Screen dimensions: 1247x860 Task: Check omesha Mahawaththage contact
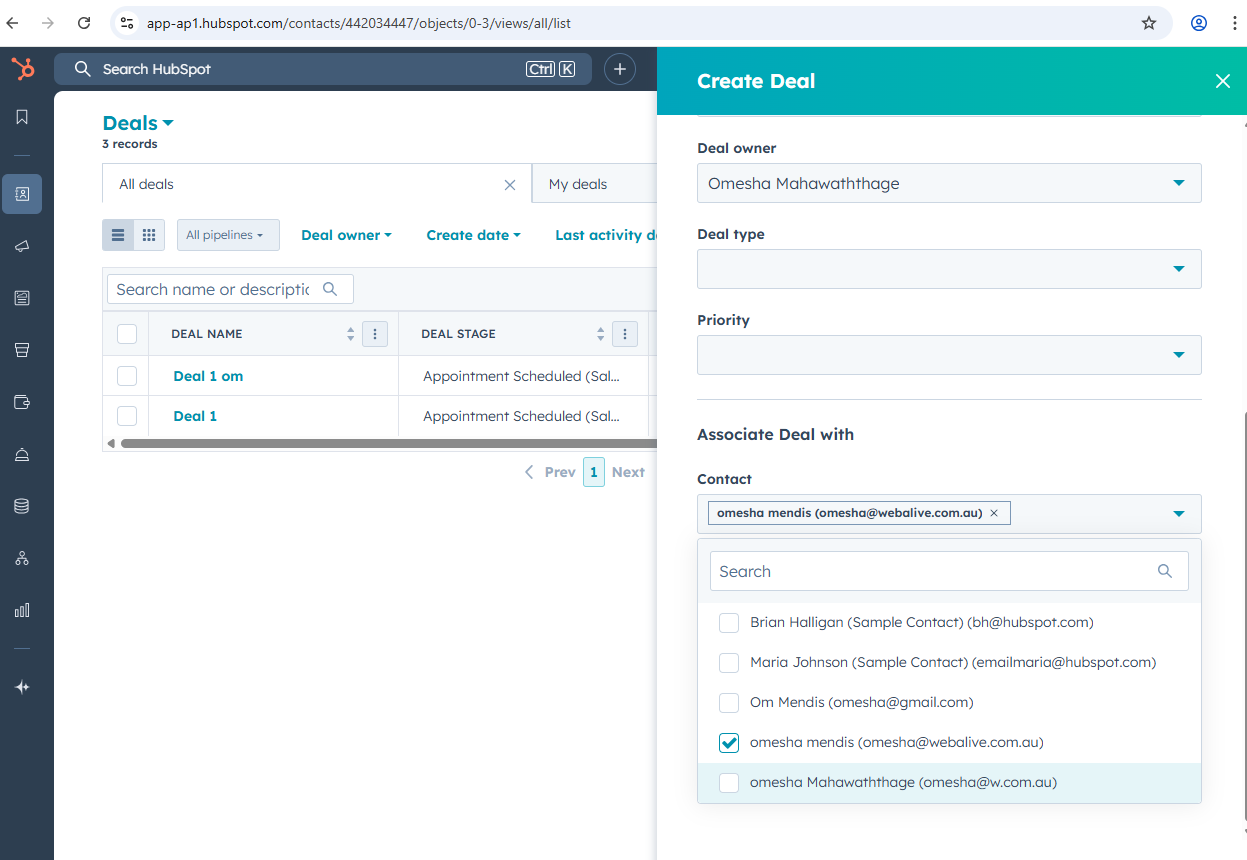click(729, 783)
